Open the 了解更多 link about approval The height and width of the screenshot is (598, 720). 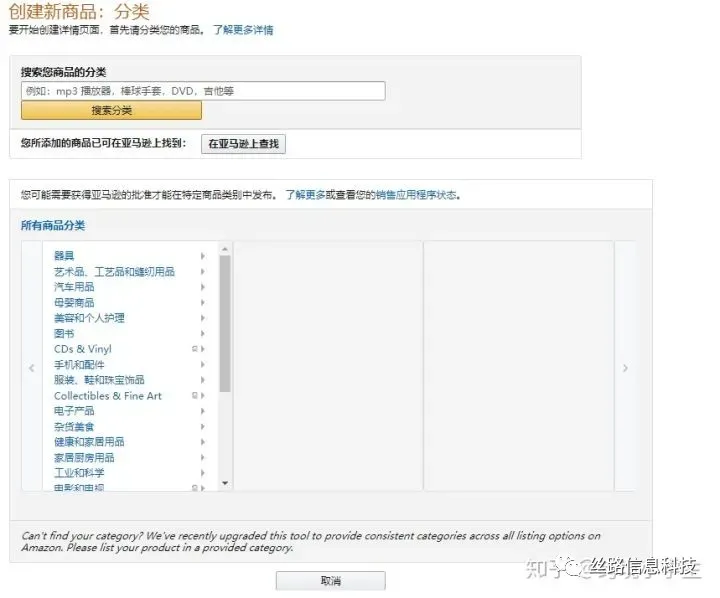[x=305, y=195]
